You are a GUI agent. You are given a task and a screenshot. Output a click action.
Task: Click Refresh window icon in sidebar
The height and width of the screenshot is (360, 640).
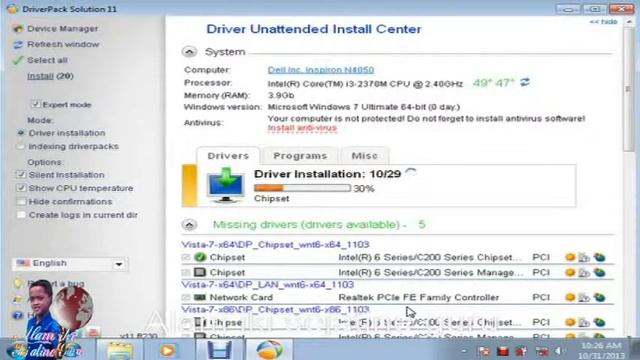tap(18, 44)
